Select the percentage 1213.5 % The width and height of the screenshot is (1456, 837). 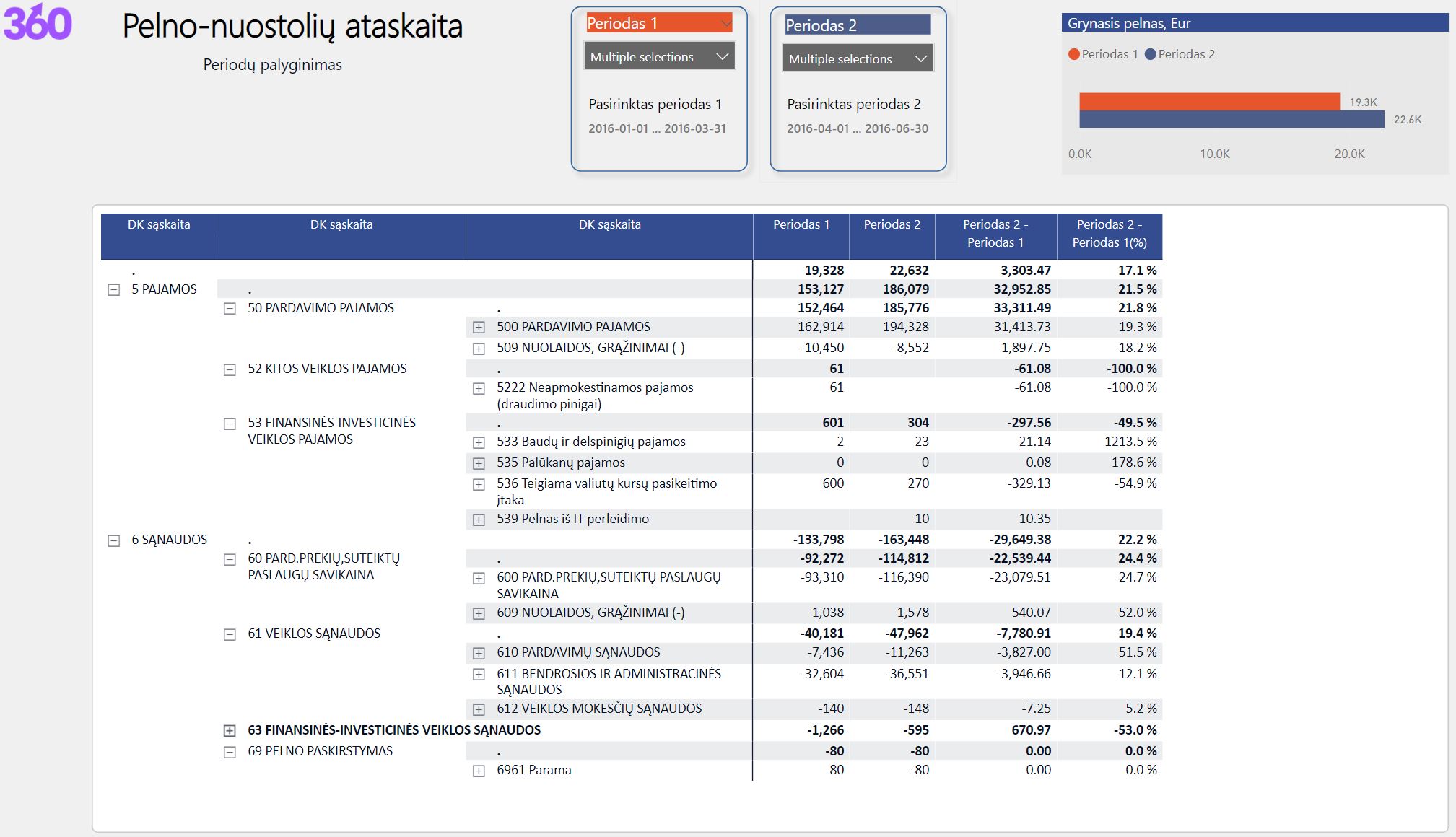pyautogui.click(x=1130, y=442)
